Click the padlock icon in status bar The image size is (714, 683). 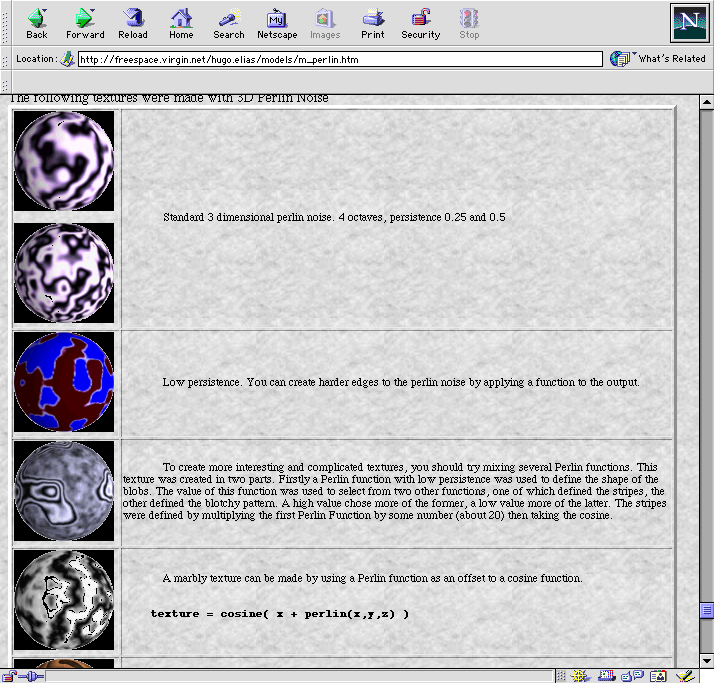click(9, 676)
